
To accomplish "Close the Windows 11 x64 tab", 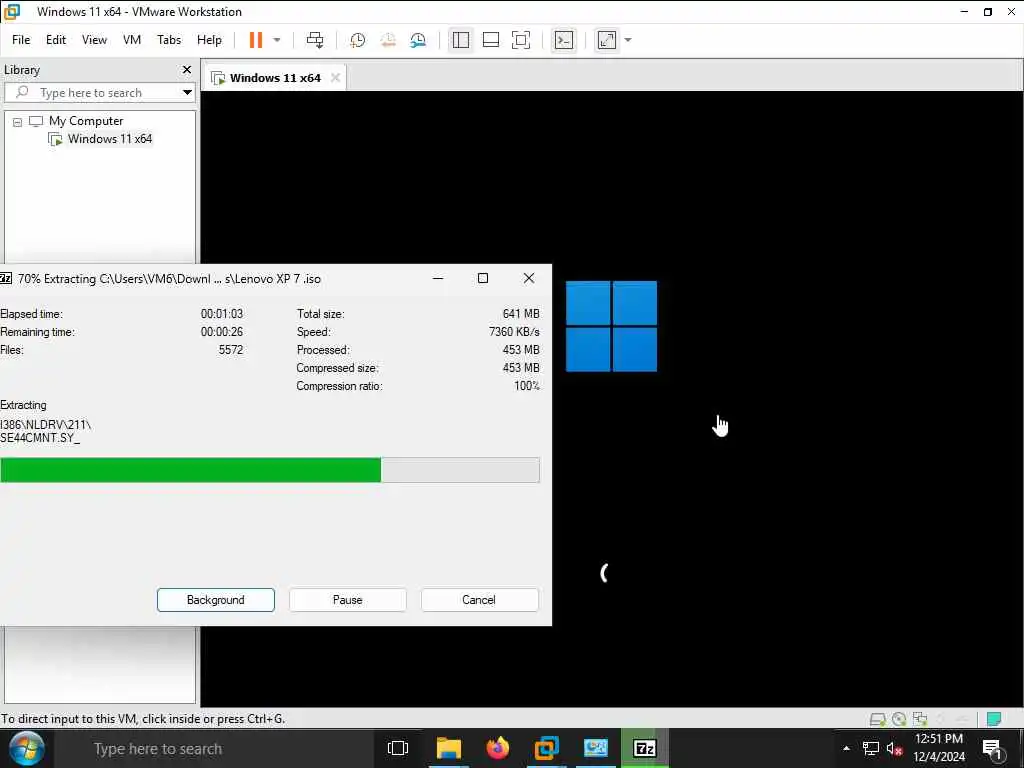I will pyautogui.click(x=336, y=78).
